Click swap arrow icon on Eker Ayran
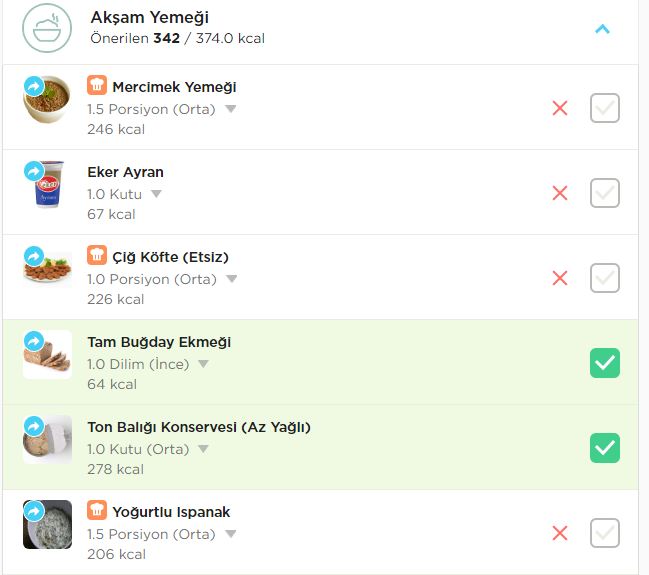This screenshot has width=649, height=575. pos(34,171)
